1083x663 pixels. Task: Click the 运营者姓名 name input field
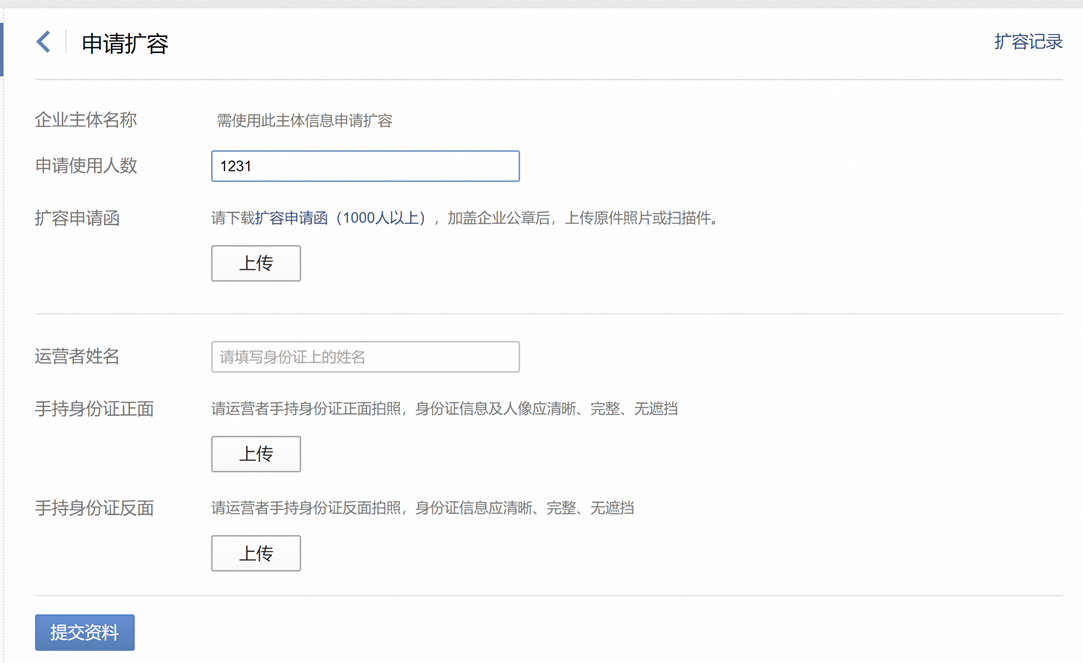365,357
